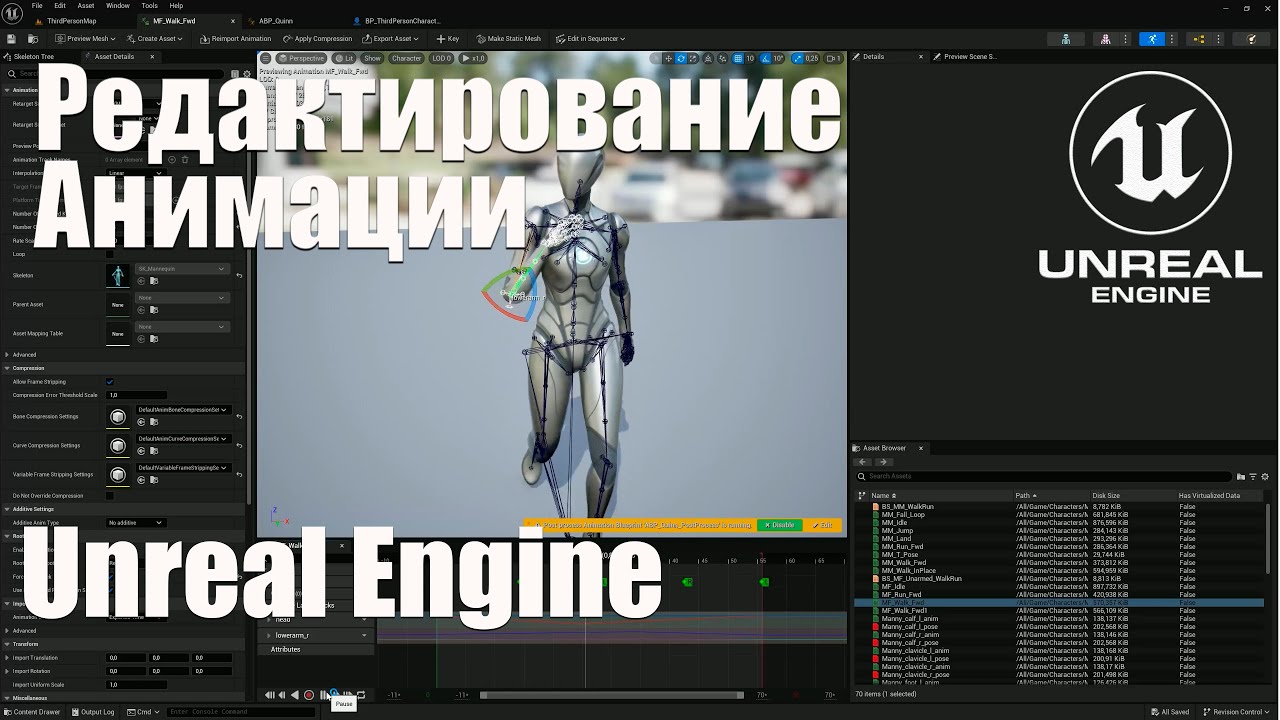The image size is (1280, 720).
Task: Open the Window menu
Action: point(117,6)
